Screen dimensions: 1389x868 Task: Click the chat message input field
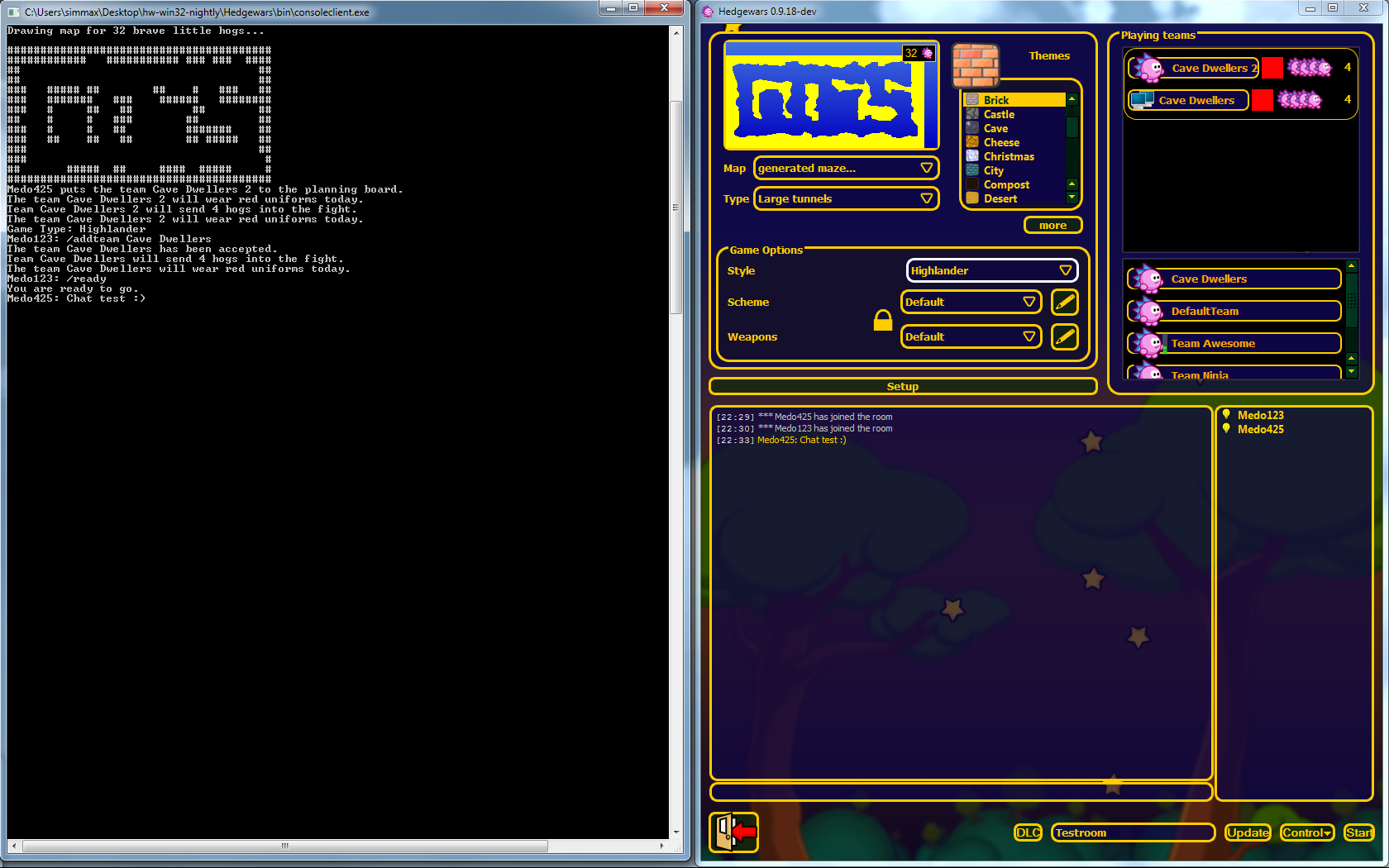pyautogui.click(x=961, y=792)
